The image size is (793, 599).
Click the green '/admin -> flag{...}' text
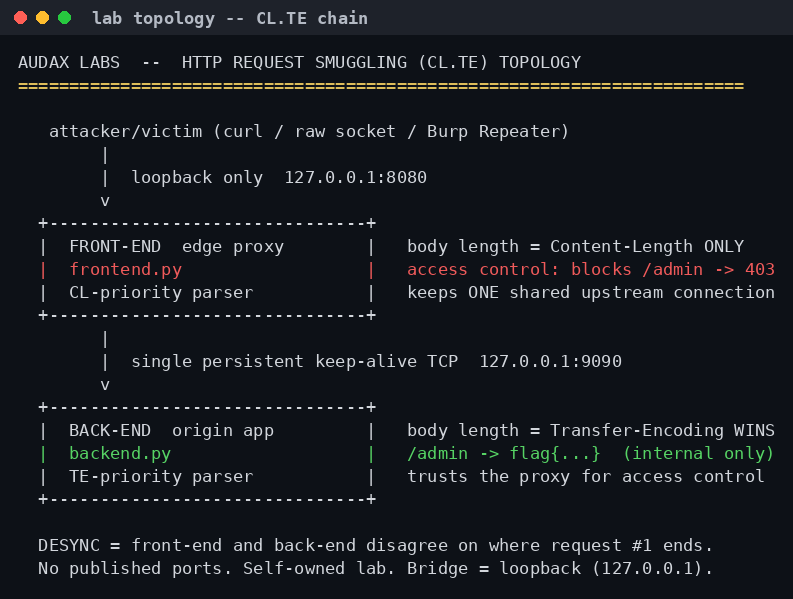(504, 453)
